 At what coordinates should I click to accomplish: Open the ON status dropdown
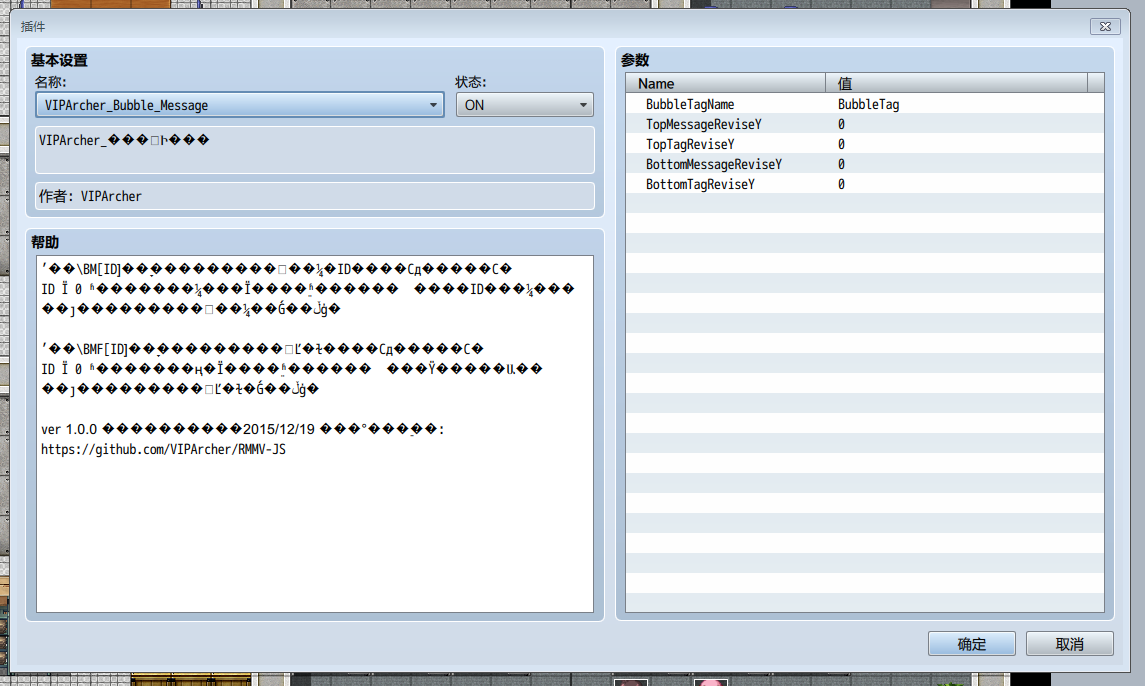tap(524, 105)
